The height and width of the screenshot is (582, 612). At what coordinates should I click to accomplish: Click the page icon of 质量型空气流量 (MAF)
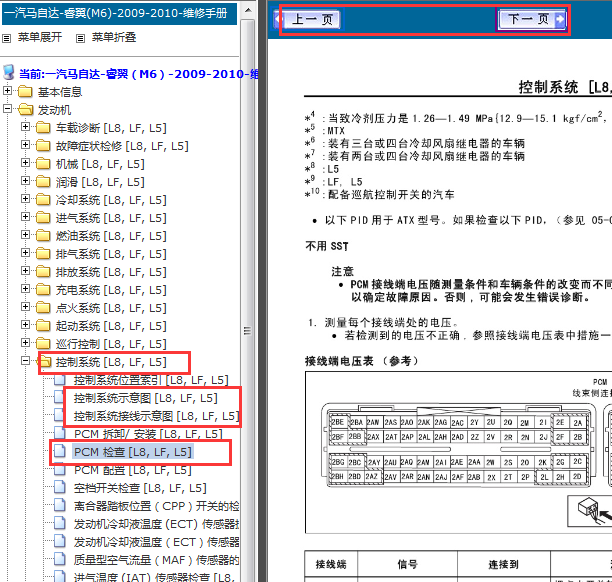[x=59, y=559]
